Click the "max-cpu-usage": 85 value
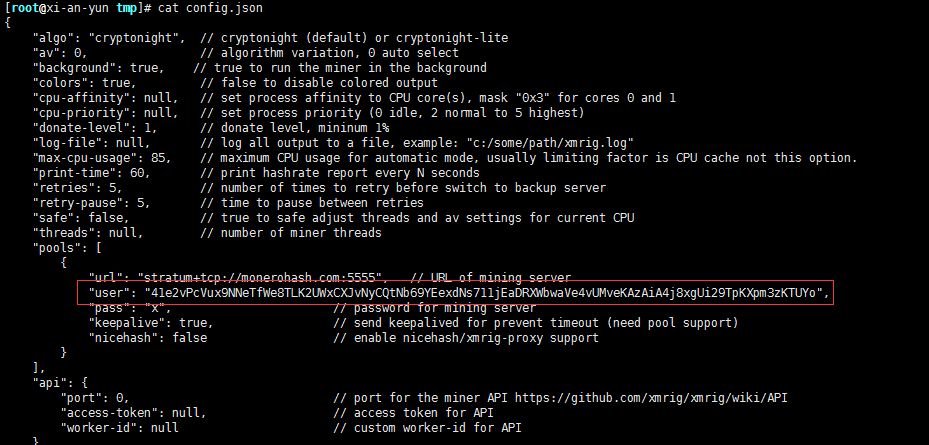This screenshot has width=929, height=445. pyautogui.click(x=102, y=158)
